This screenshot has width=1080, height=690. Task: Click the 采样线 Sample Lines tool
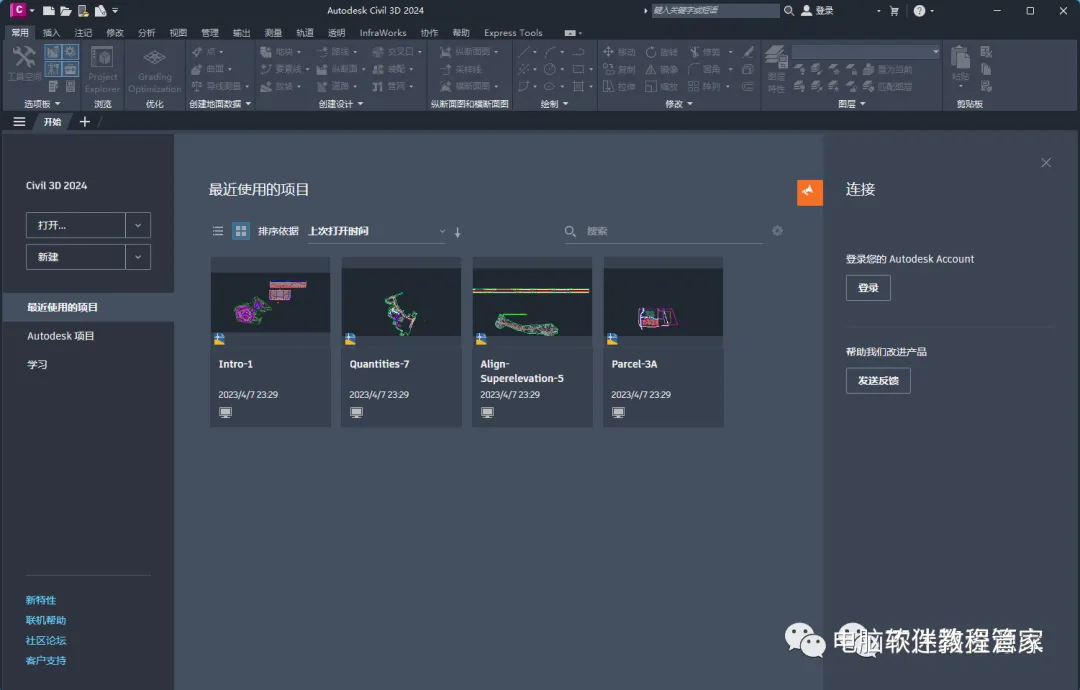click(x=461, y=69)
